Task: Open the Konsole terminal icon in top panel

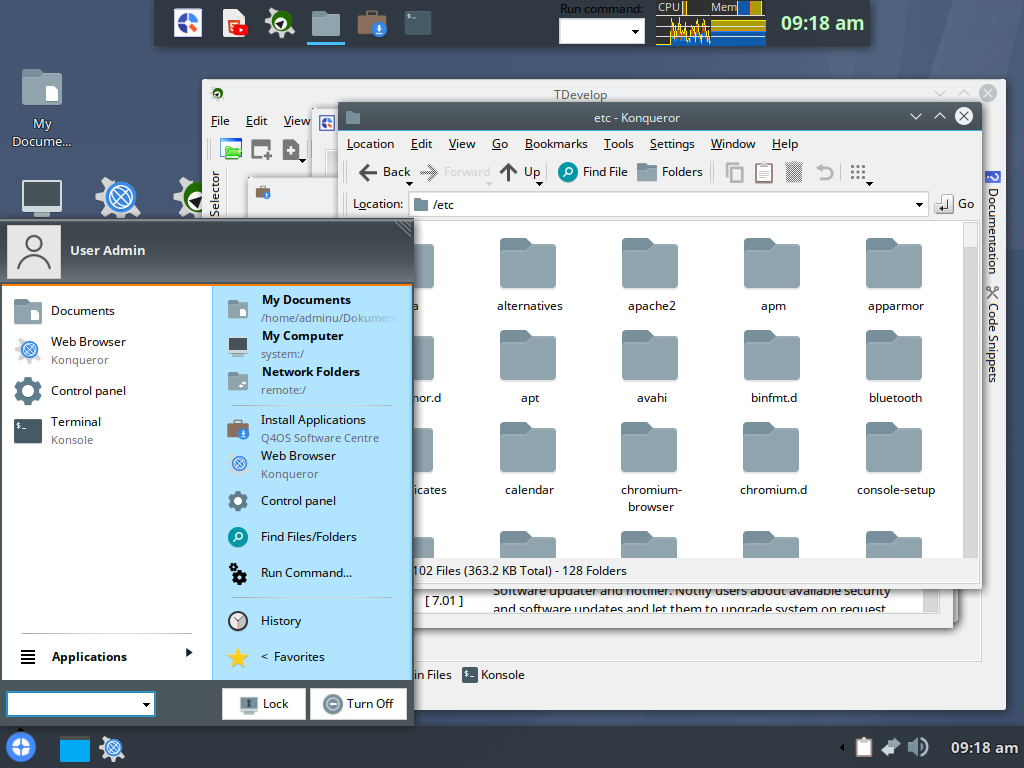Action: click(x=417, y=22)
